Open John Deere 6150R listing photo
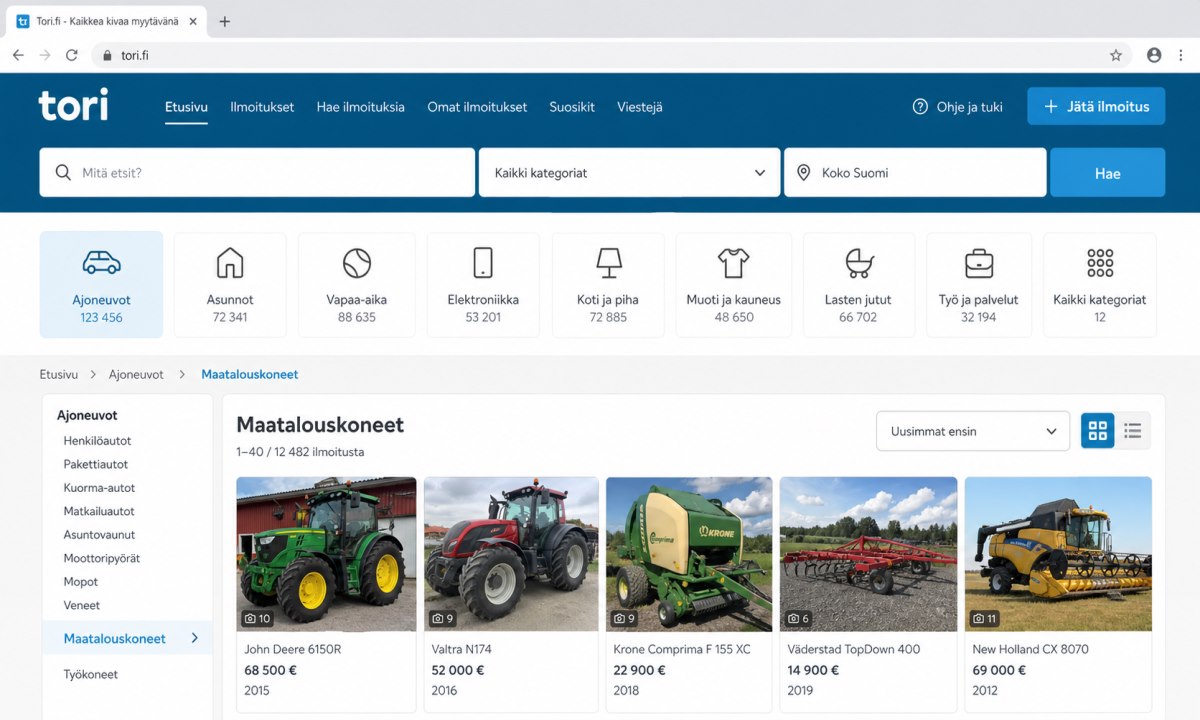This screenshot has width=1200, height=720. tap(326, 554)
